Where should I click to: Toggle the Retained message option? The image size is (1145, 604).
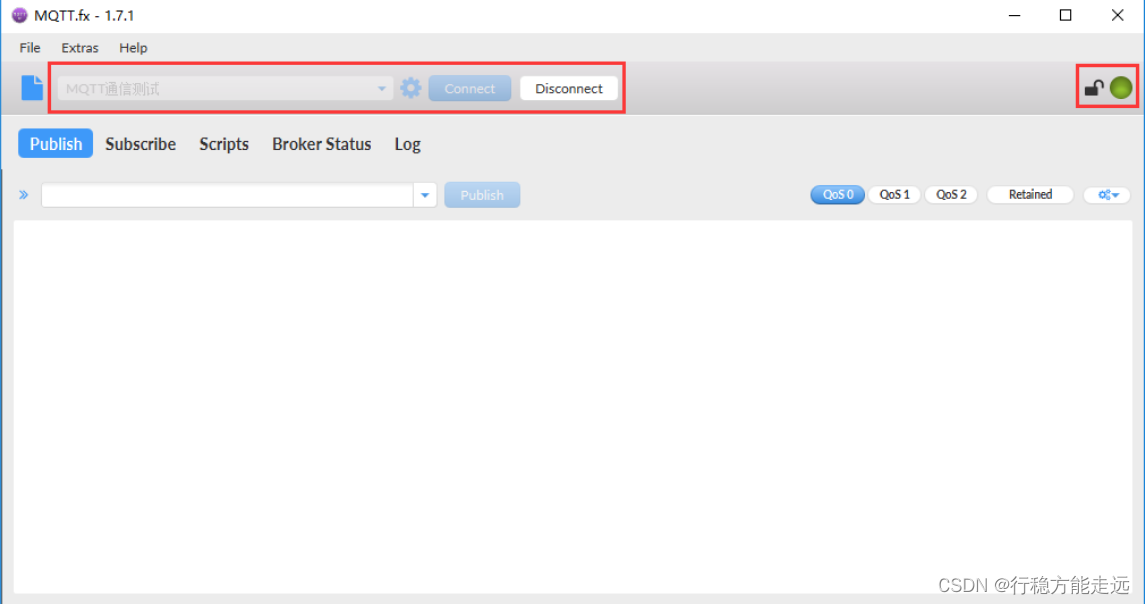pos(1030,195)
